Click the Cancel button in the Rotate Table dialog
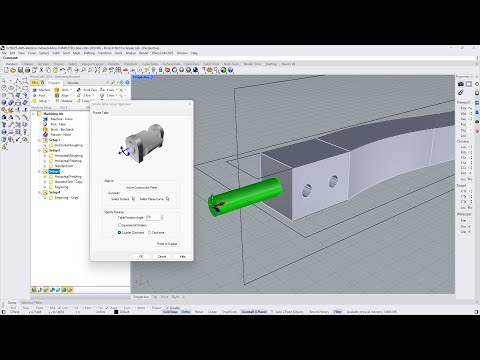 coord(162,256)
